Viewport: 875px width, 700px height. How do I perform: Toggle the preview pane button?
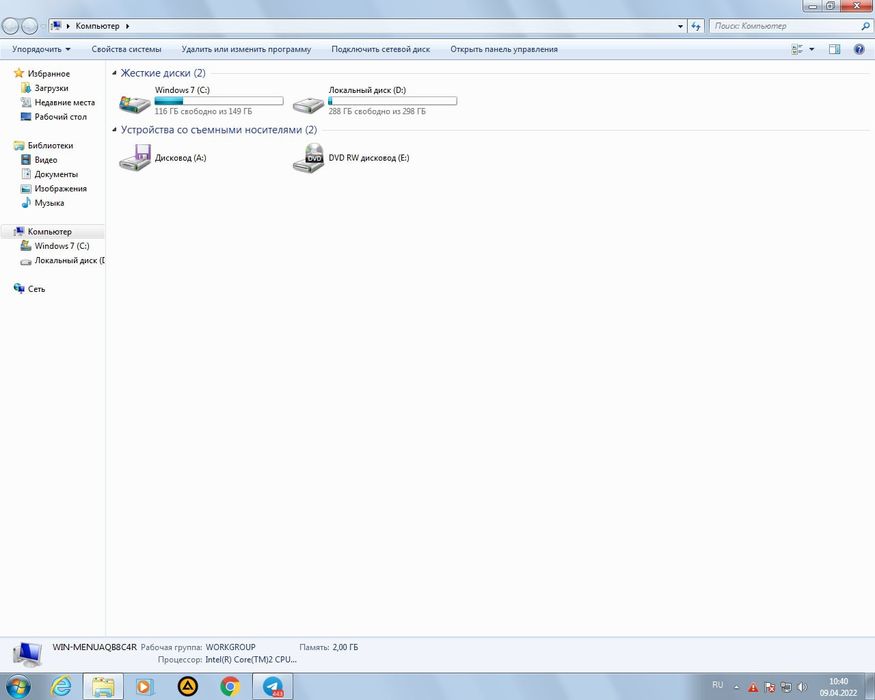pos(834,49)
